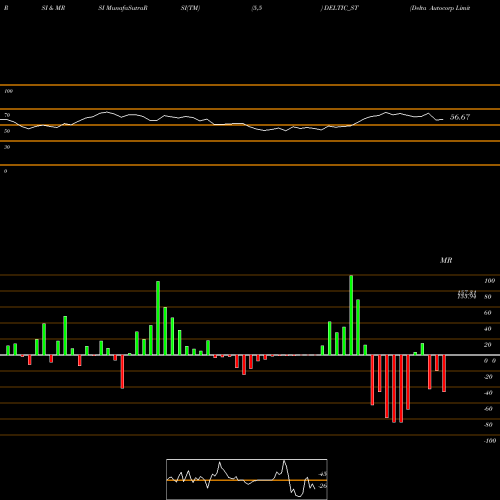500x500 pixels.
Task: Click the 0 label on RSI axis
Action: (5, 171)
